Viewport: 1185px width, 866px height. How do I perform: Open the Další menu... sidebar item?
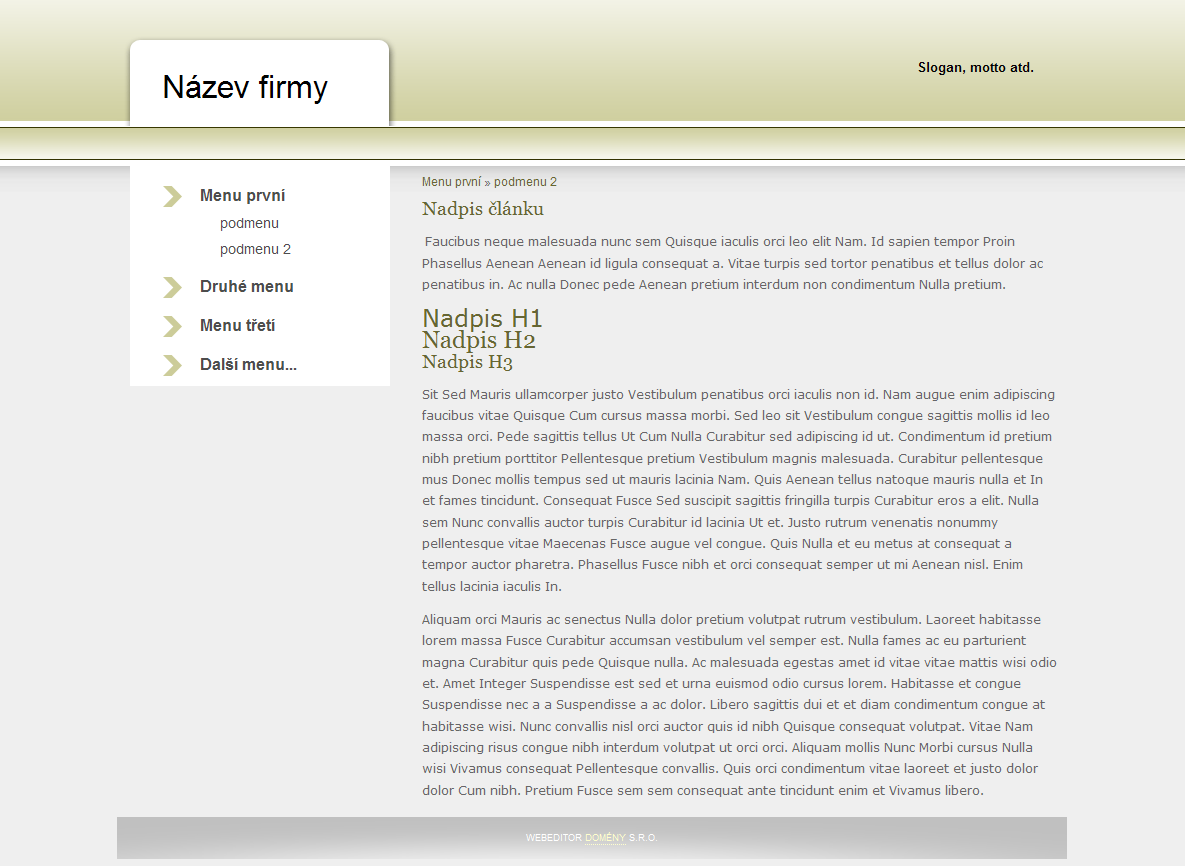(x=249, y=365)
